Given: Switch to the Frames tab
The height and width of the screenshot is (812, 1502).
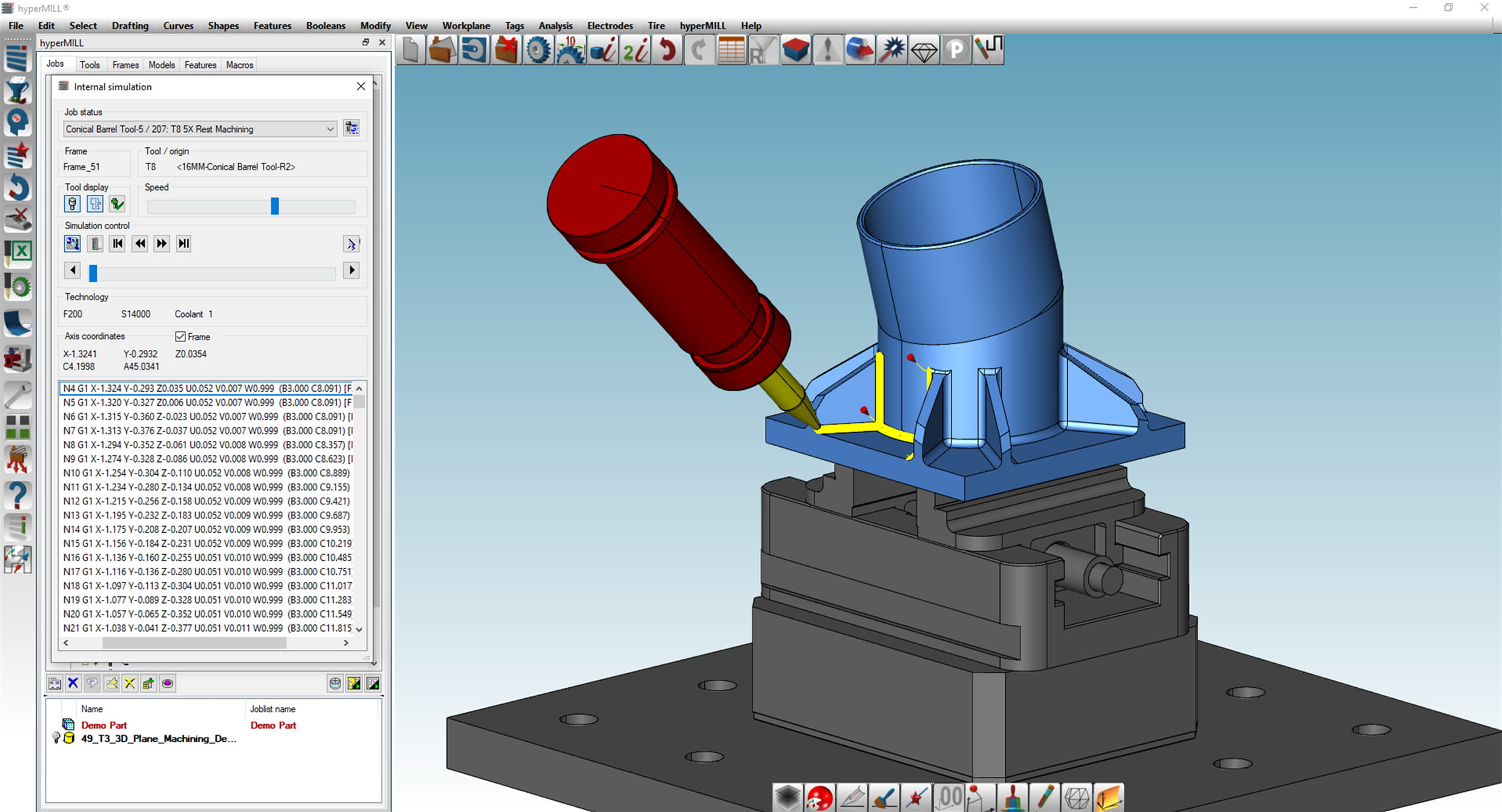Looking at the screenshot, I should click(x=125, y=65).
